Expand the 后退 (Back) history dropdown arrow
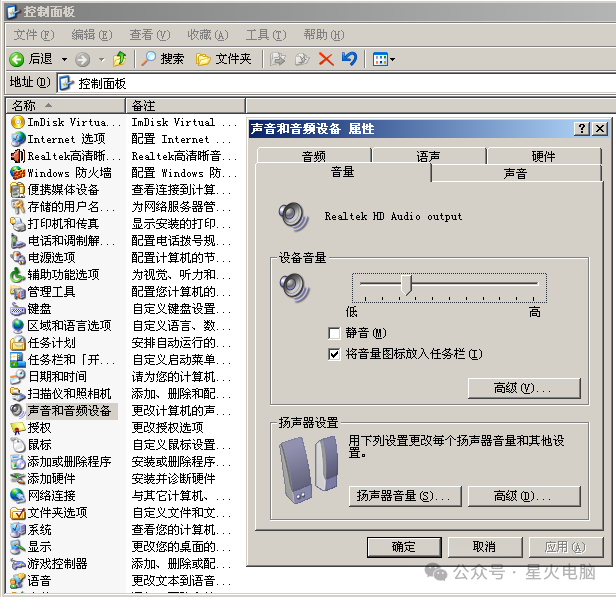This screenshot has width=616, height=597. (65, 59)
